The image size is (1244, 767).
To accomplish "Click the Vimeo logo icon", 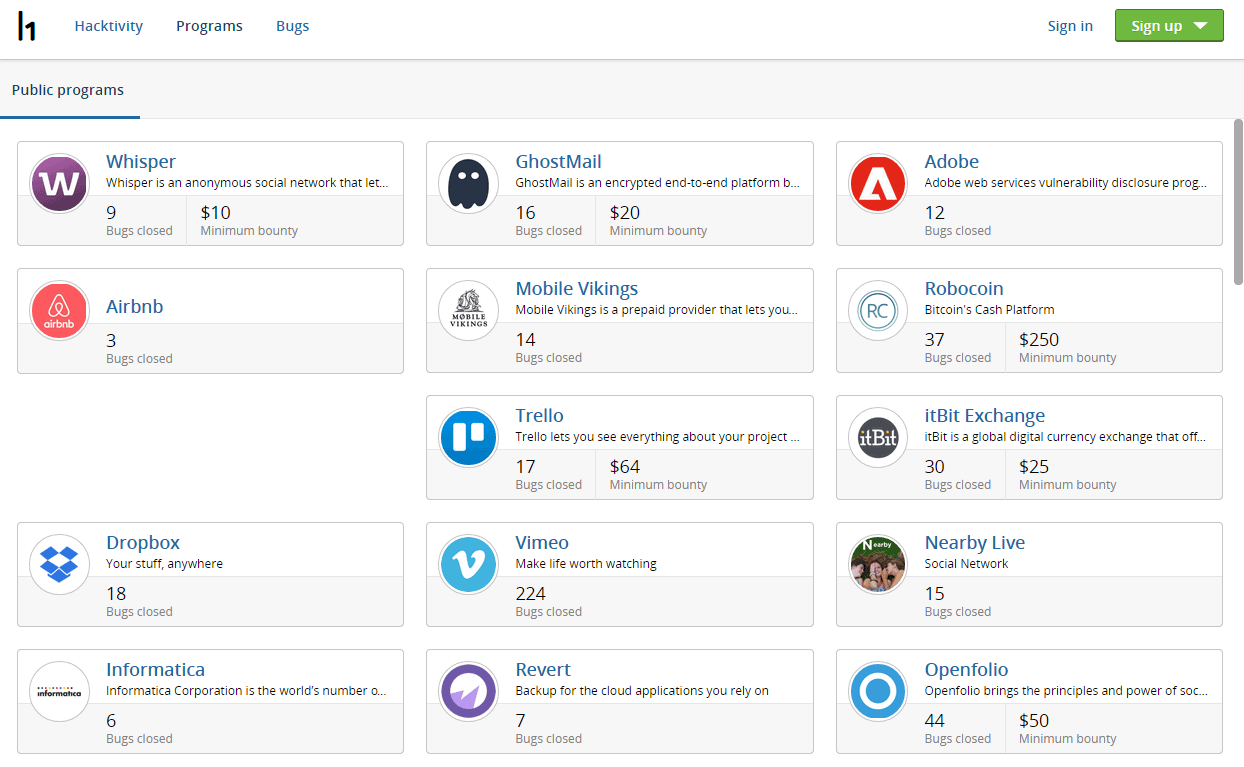I will pos(468,565).
